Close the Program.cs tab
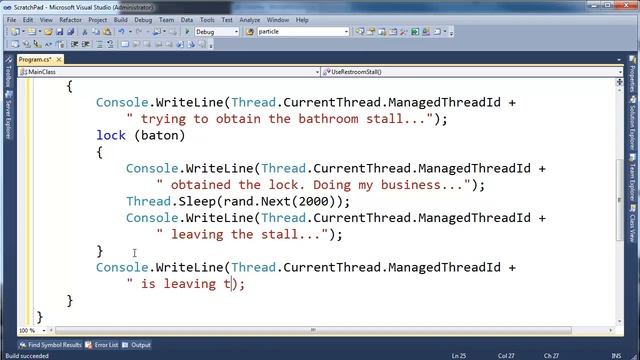The width and height of the screenshot is (640, 360). tap(59, 60)
